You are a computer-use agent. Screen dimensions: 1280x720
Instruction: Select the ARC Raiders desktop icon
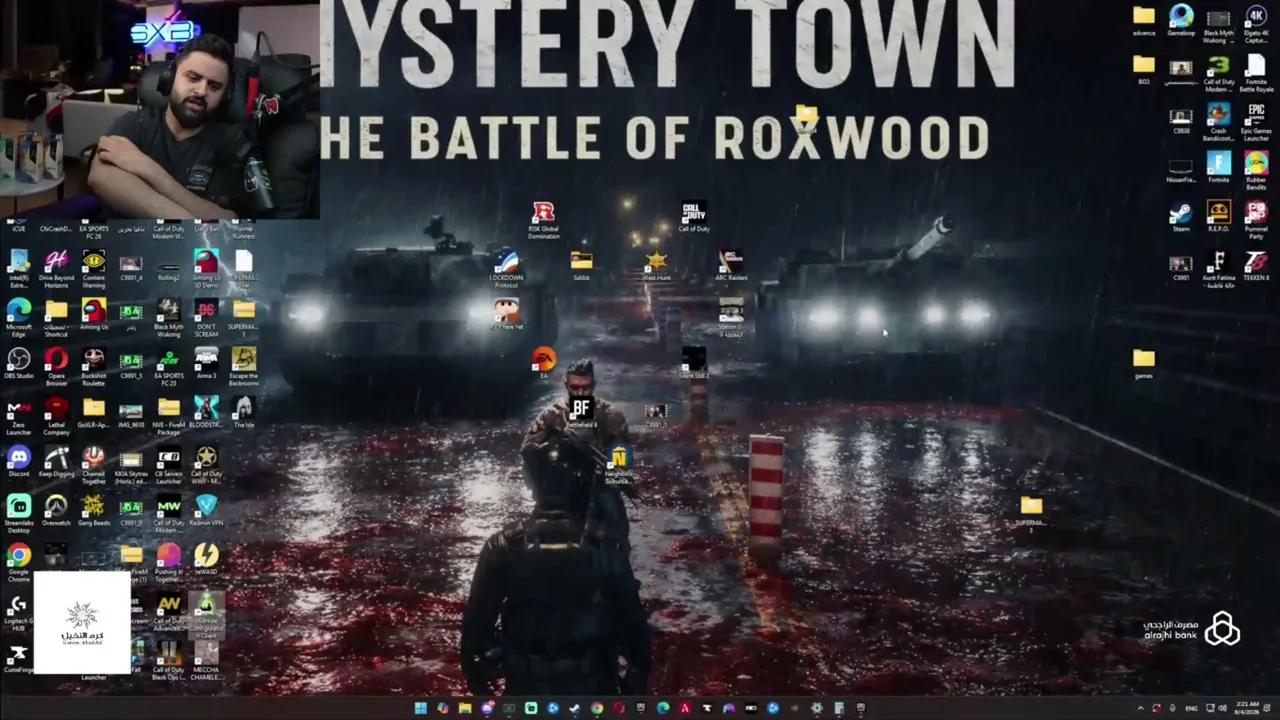coord(731,264)
